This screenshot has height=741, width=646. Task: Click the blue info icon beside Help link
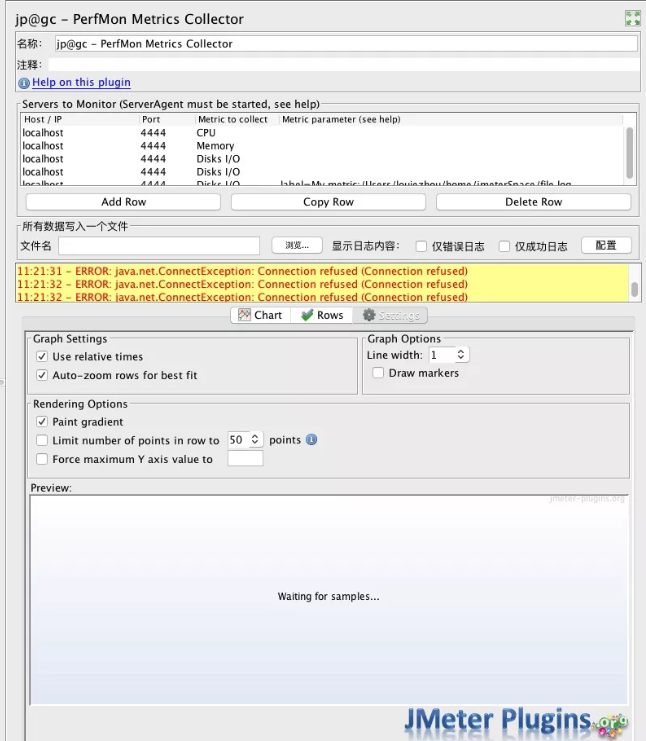(x=24, y=83)
